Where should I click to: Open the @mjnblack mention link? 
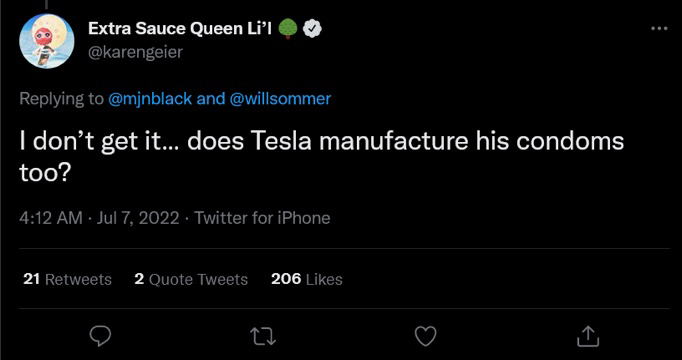pos(149,99)
